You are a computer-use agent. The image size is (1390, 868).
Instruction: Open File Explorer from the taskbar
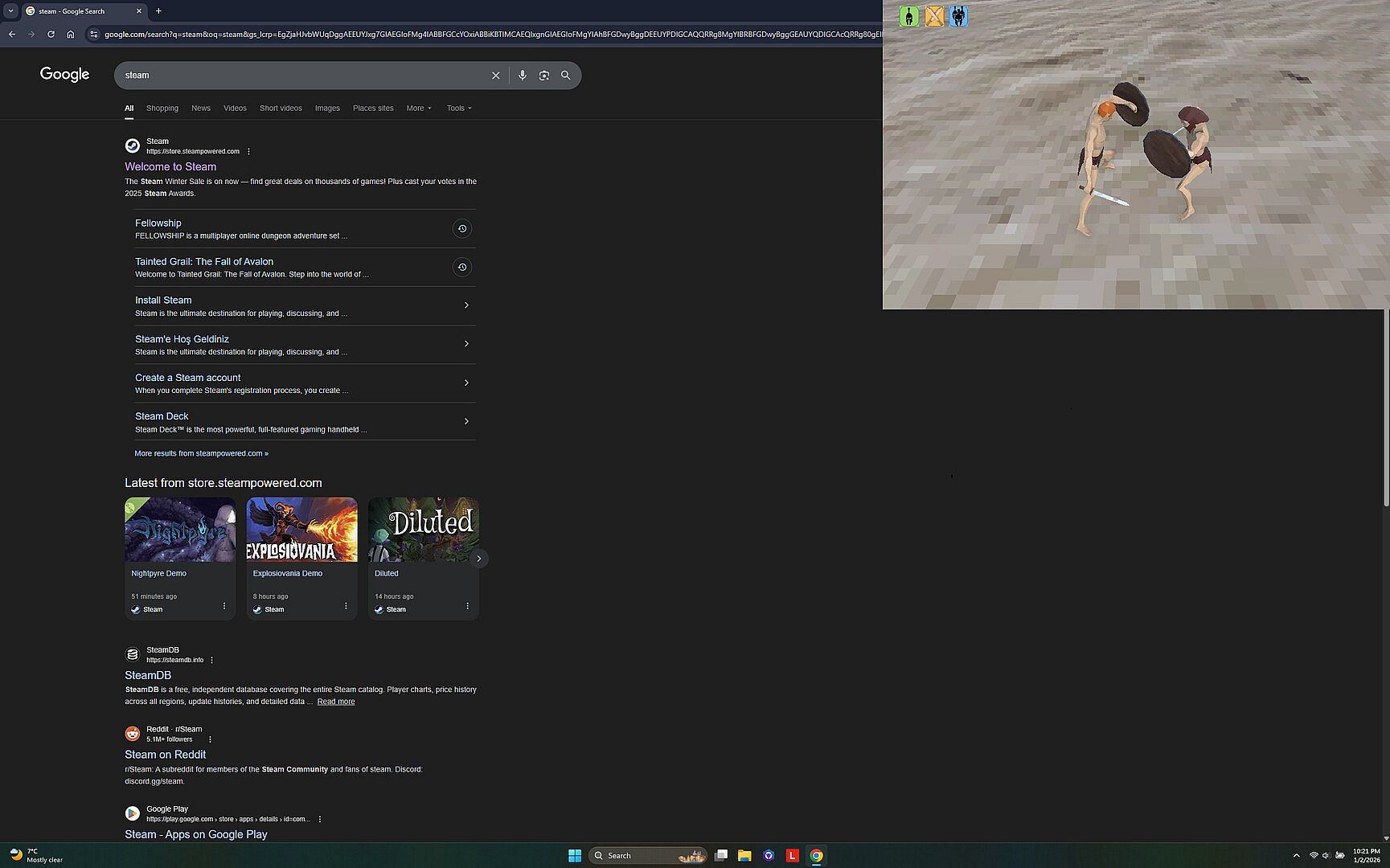744,855
